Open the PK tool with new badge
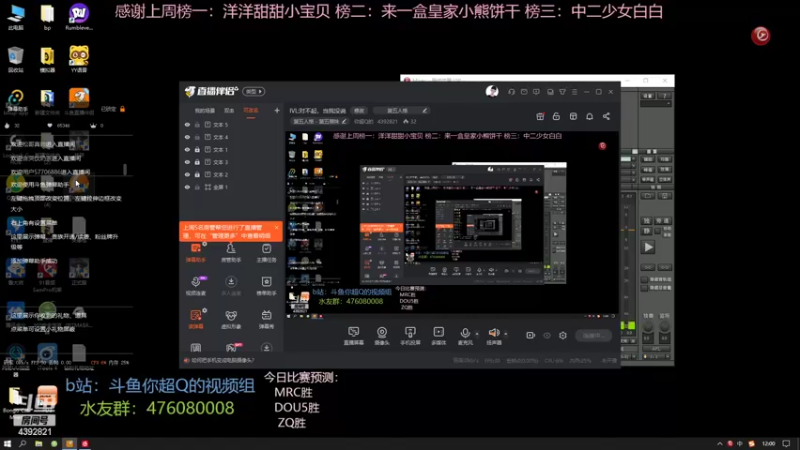800x450 pixels. [x=231, y=348]
